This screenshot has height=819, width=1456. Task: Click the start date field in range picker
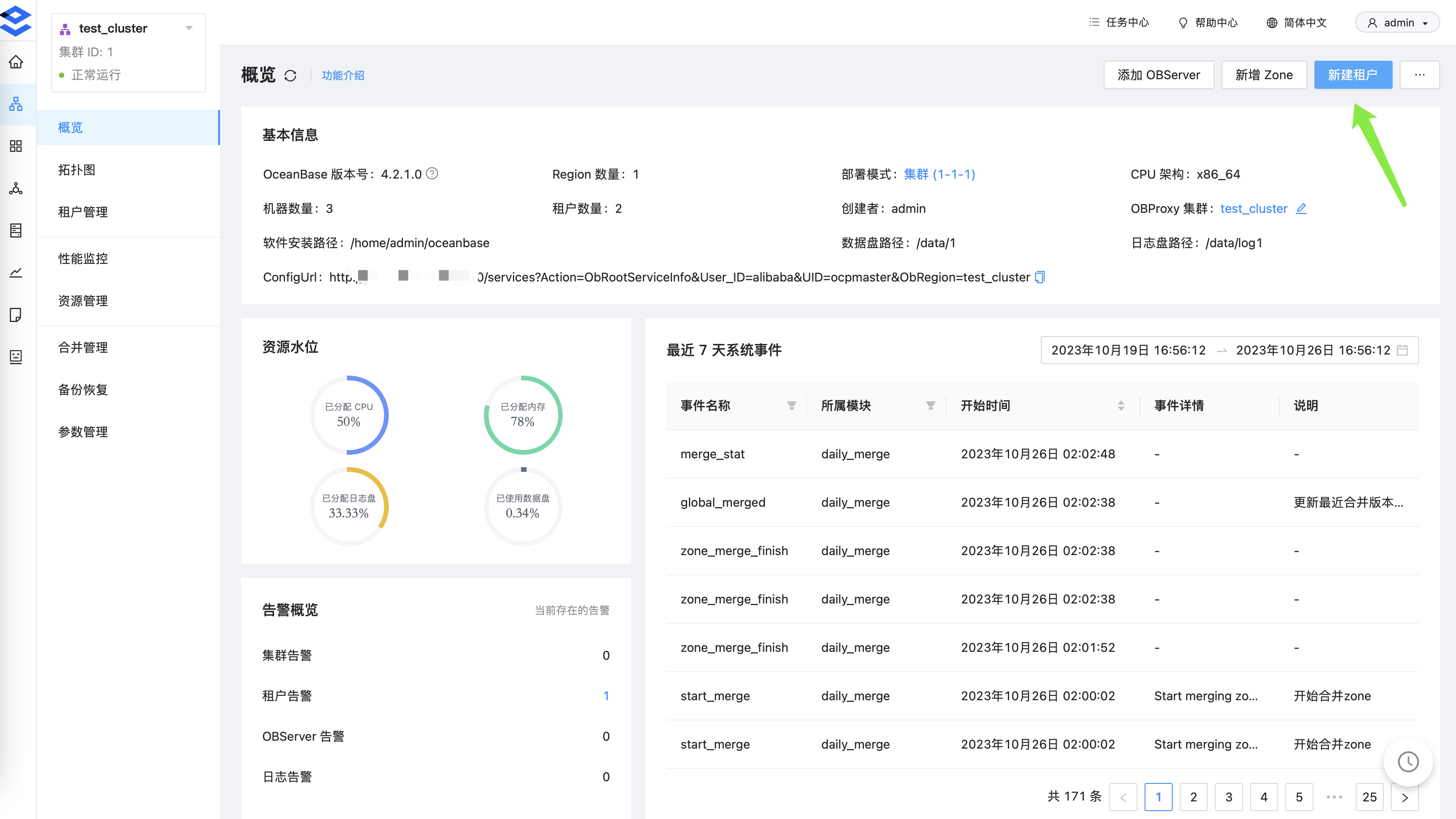pyautogui.click(x=1128, y=351)
